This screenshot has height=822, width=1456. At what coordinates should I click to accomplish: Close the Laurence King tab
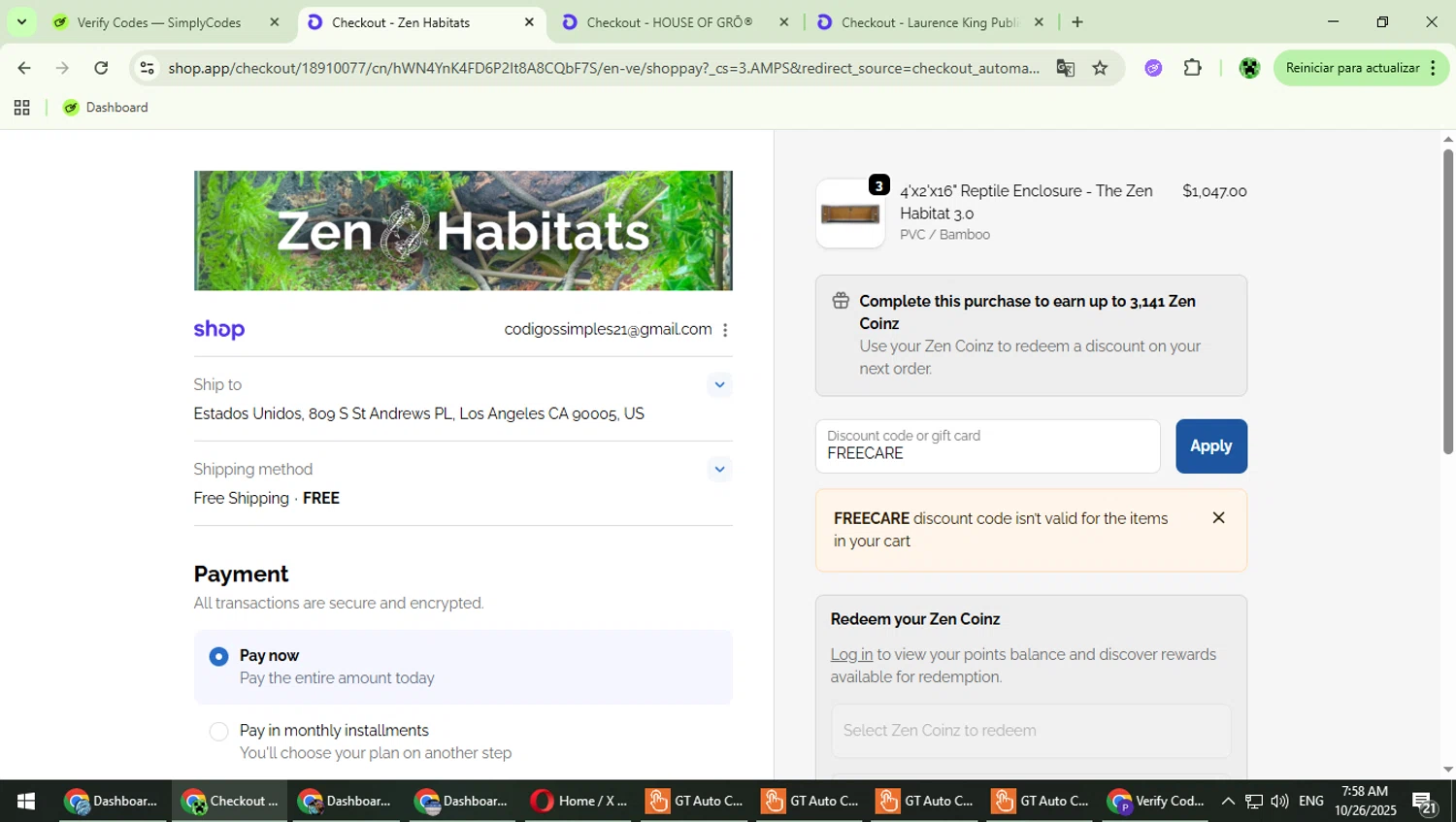pyautogui.click(x=1039, y=22)
